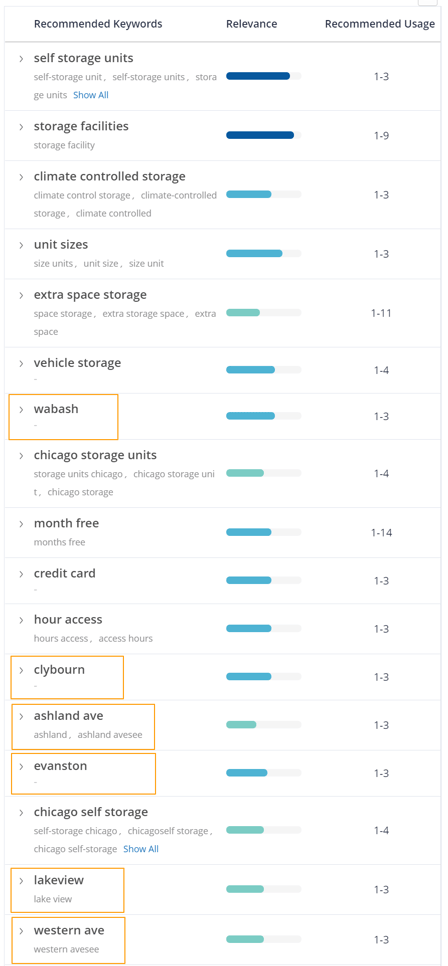Screen dimensions: 448x966
Task: Expand the hour access chevron
Action: pyautogui.click(x=21, y=620)
